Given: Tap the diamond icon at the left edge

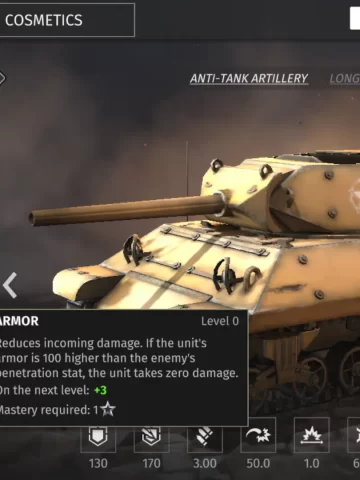Looking at the screenshot, I should (x=2, y=78).
